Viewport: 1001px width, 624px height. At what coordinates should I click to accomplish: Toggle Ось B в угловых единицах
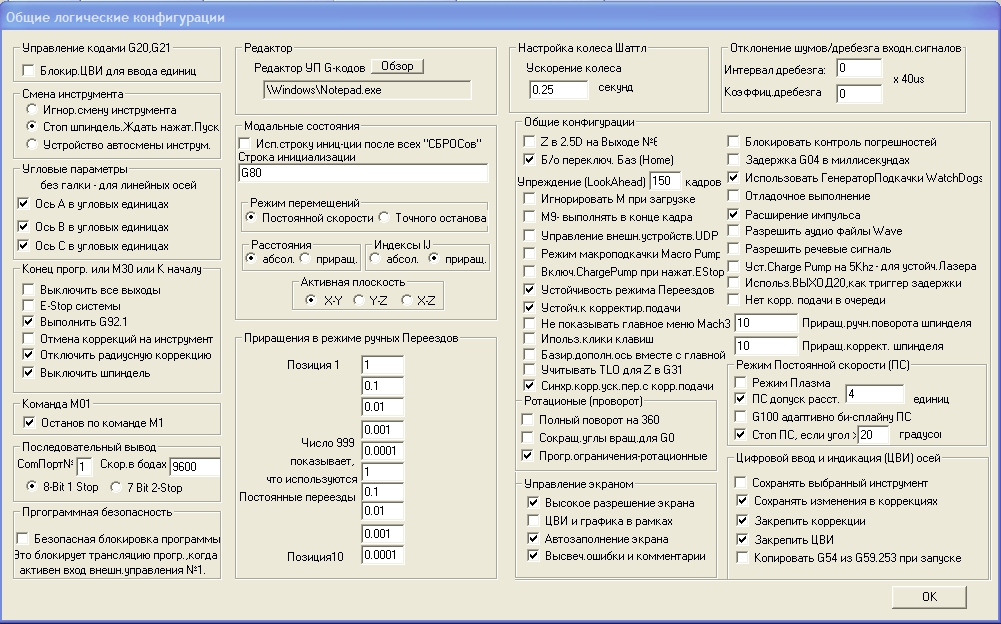click(x=24, y=227)
